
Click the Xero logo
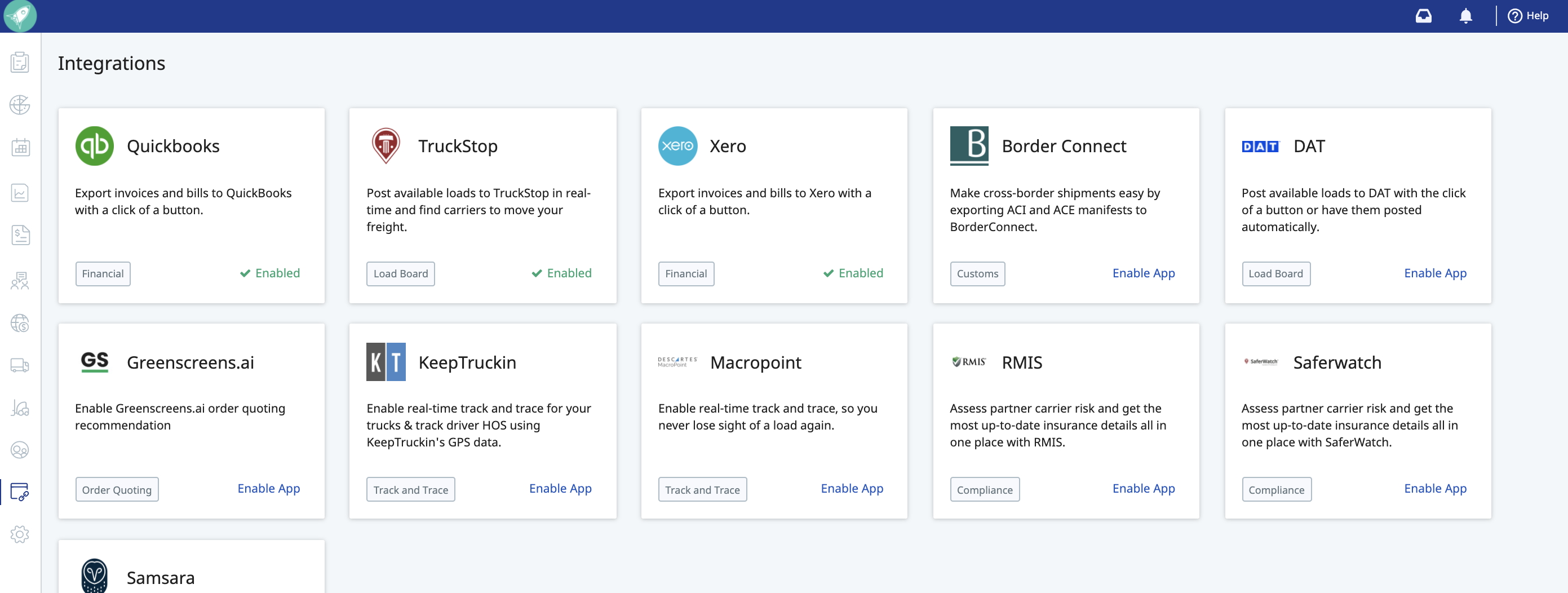point(677,146)
